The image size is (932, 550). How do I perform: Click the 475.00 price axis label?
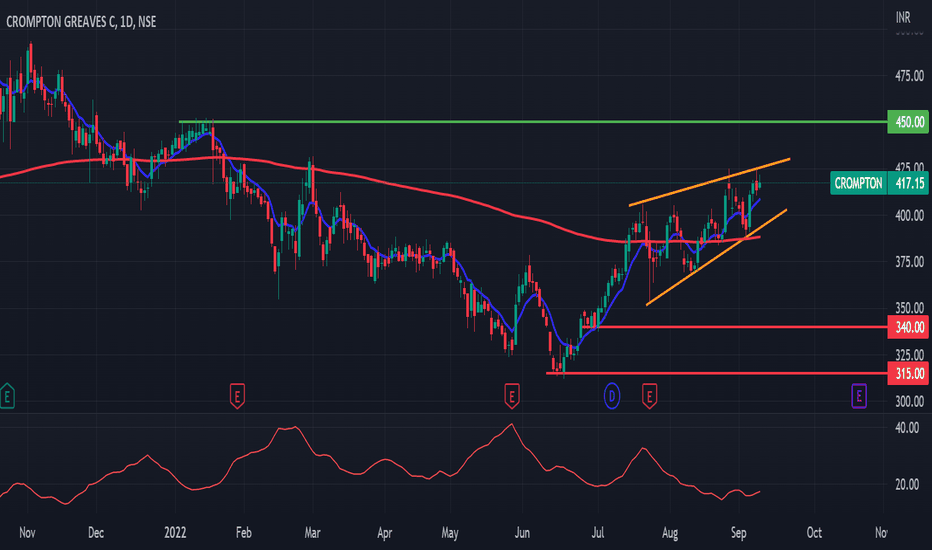click(x=909, y=76)
